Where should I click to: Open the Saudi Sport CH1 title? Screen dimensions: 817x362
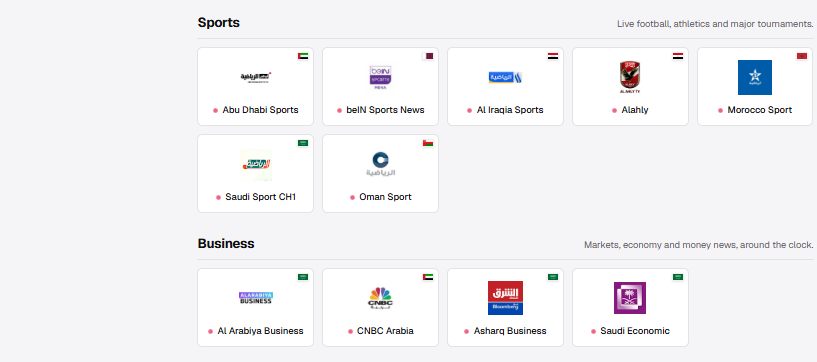point(261,197)
